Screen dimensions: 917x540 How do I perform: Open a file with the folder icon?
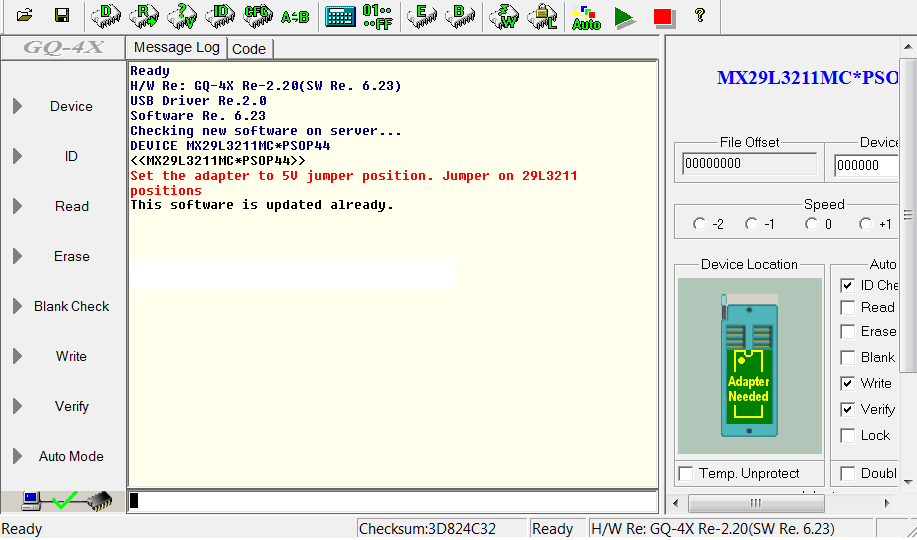click(24, 15)
